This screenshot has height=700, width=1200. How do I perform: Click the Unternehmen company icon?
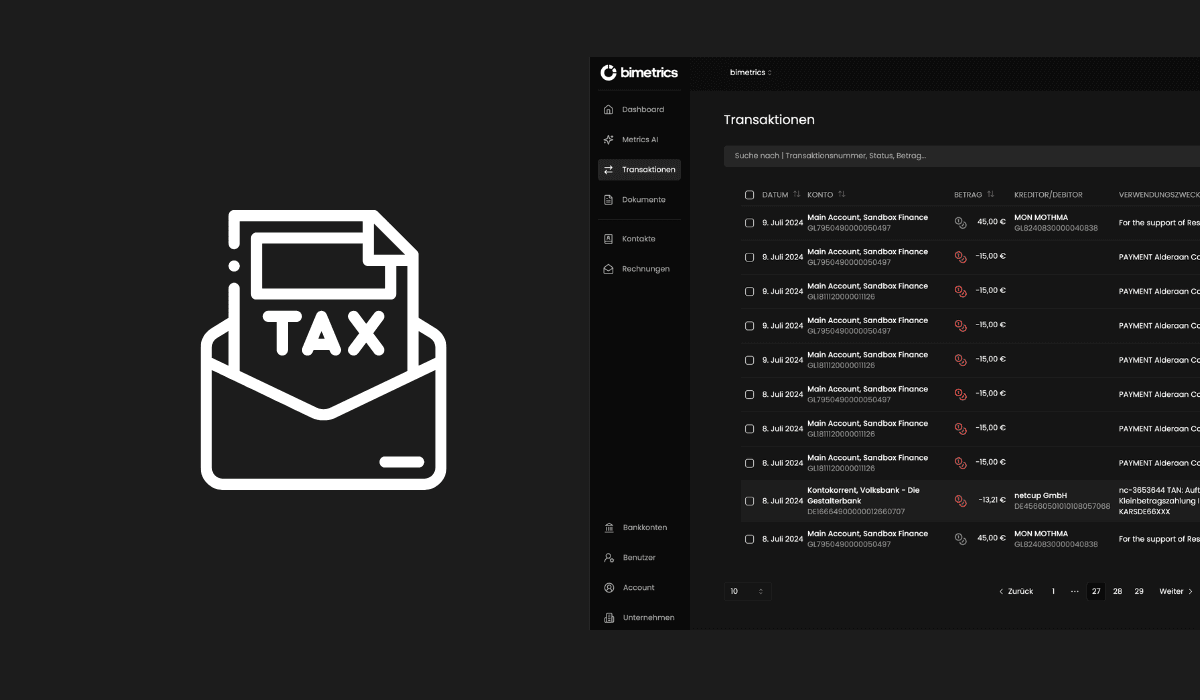609,618
